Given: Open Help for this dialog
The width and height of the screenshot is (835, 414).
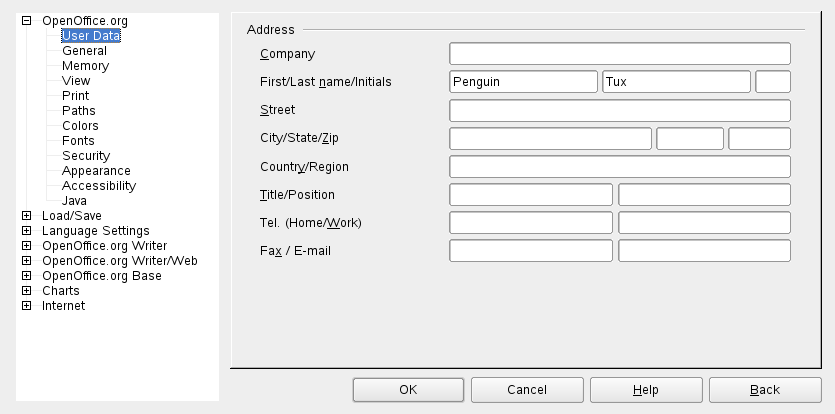Looking at the screenshot, I should (x=646, y=389).
